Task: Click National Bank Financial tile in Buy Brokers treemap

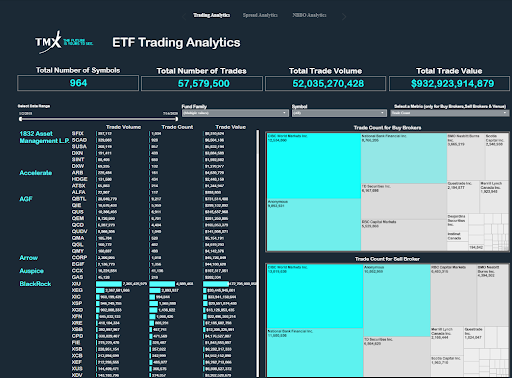Action: pyautogui.click(x=404, y=158)
